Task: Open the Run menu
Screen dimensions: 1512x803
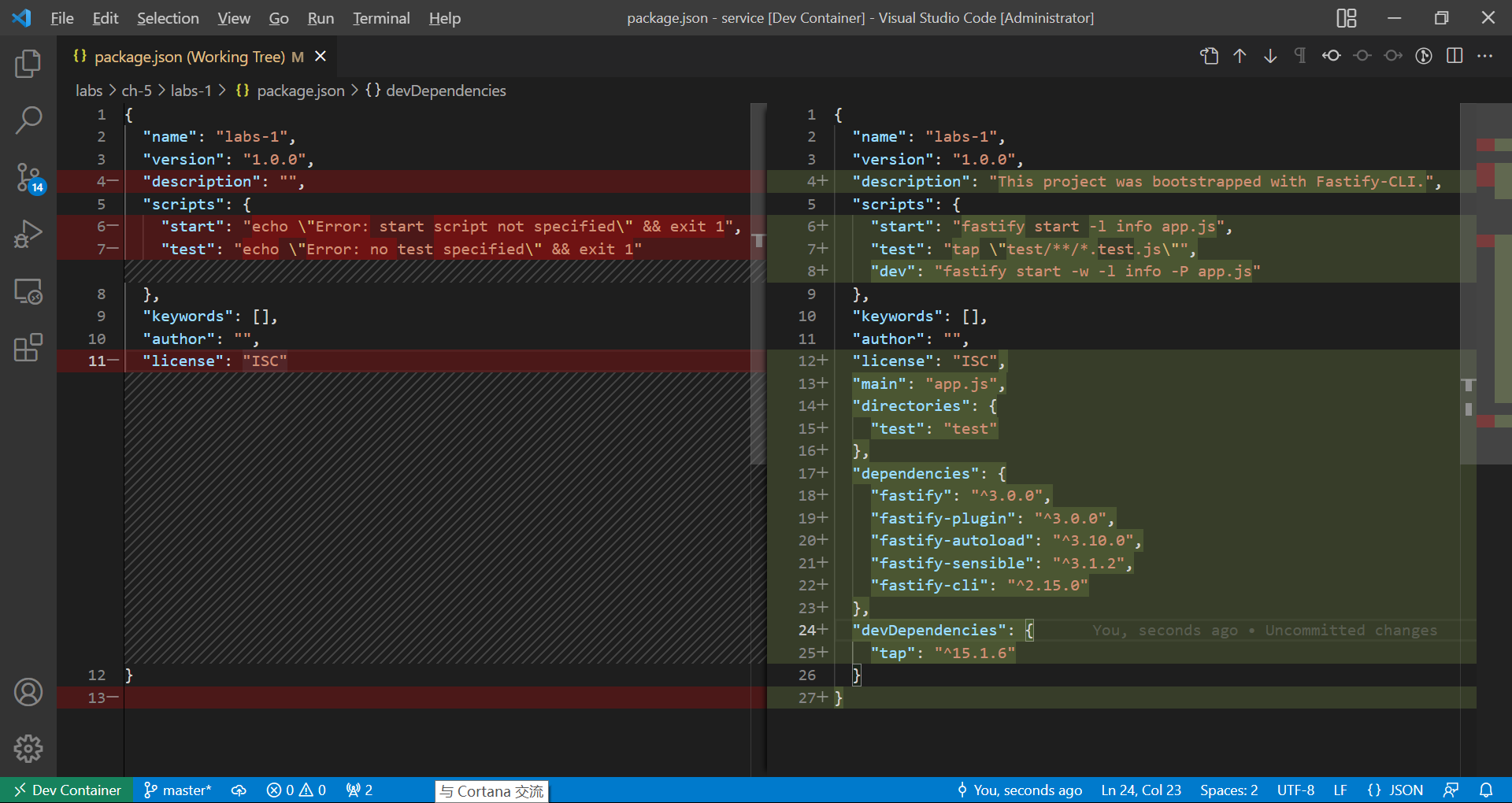Action: pyautogui.click(x=321, y=18)
